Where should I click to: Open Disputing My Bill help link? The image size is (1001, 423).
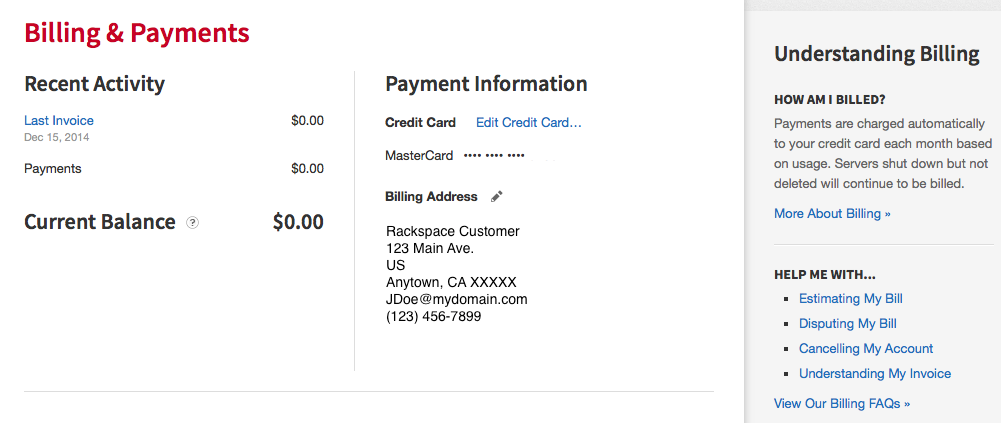tap(848, 323)
